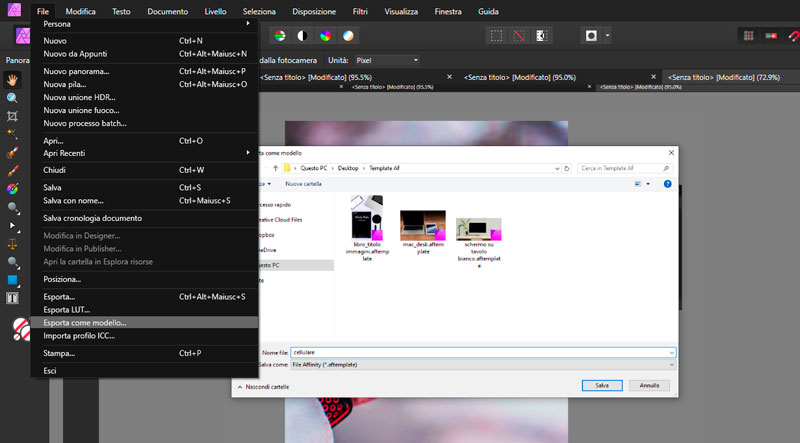
Task: Toggle the Quick Mask icon
Action: pos(591,36)
